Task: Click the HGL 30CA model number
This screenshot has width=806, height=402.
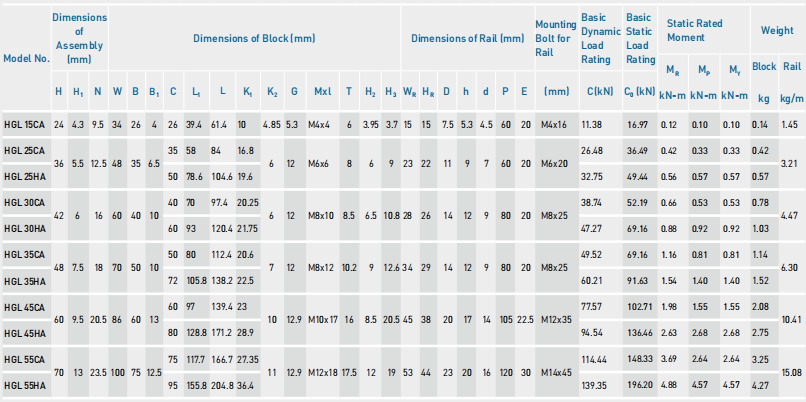Action: [25, 202]
